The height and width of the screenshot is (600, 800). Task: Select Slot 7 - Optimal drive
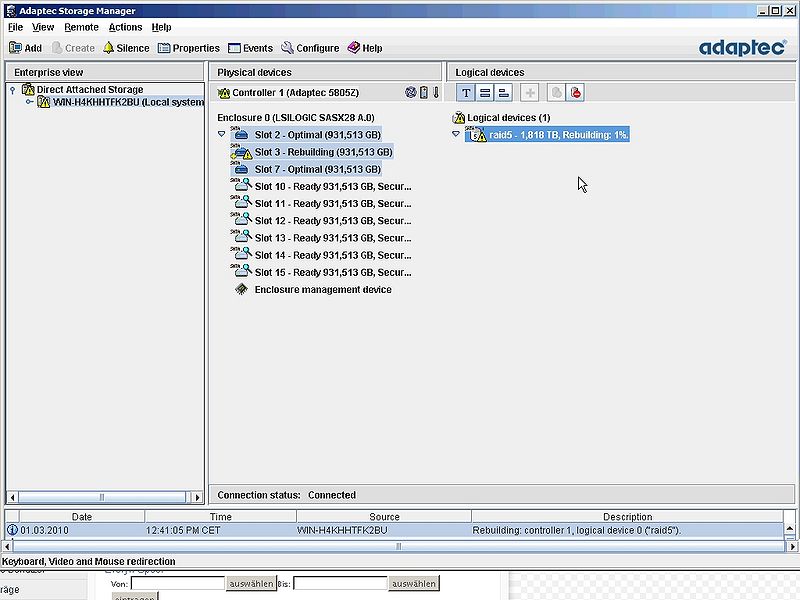tap(317, 169)
